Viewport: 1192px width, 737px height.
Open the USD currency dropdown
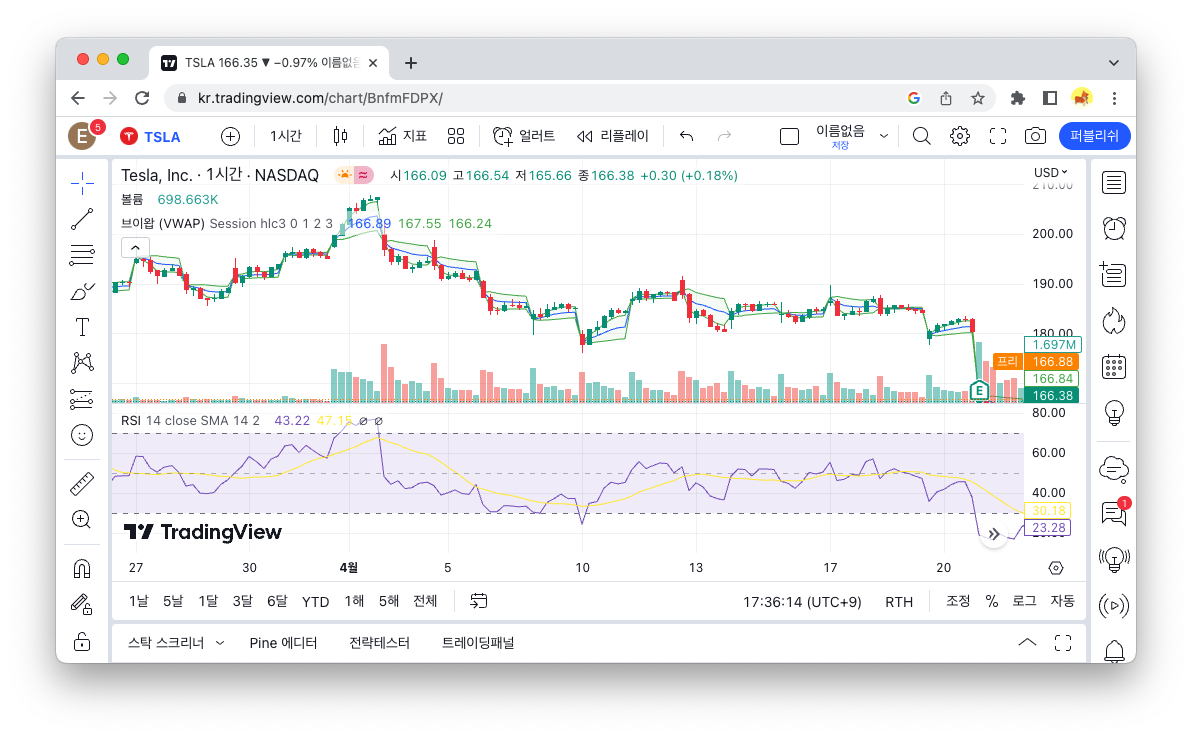pyautogui.click(x=1051, y=173)
